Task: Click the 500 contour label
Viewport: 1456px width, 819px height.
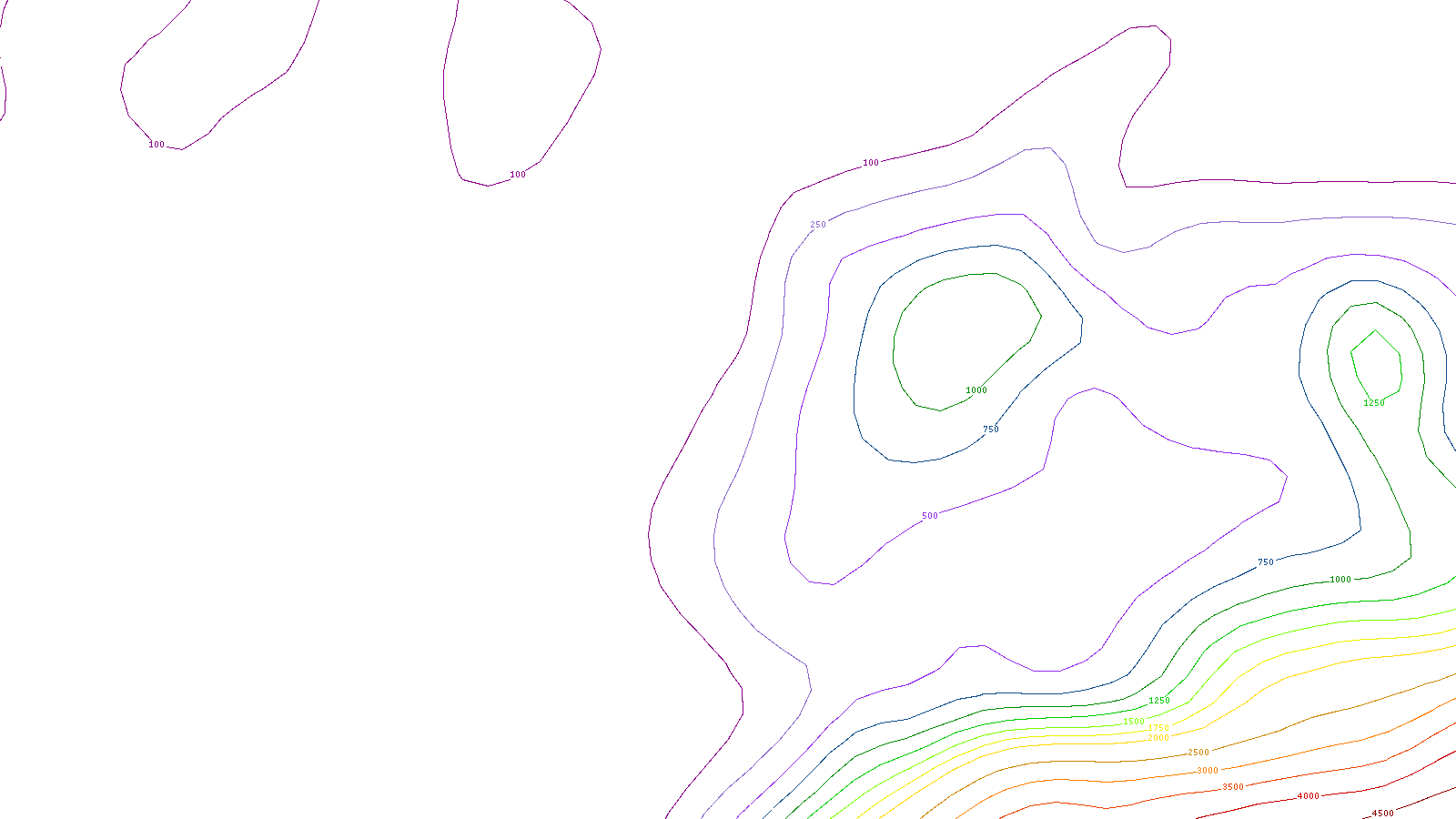Action: pyautogui.click(x=929, y=516)
